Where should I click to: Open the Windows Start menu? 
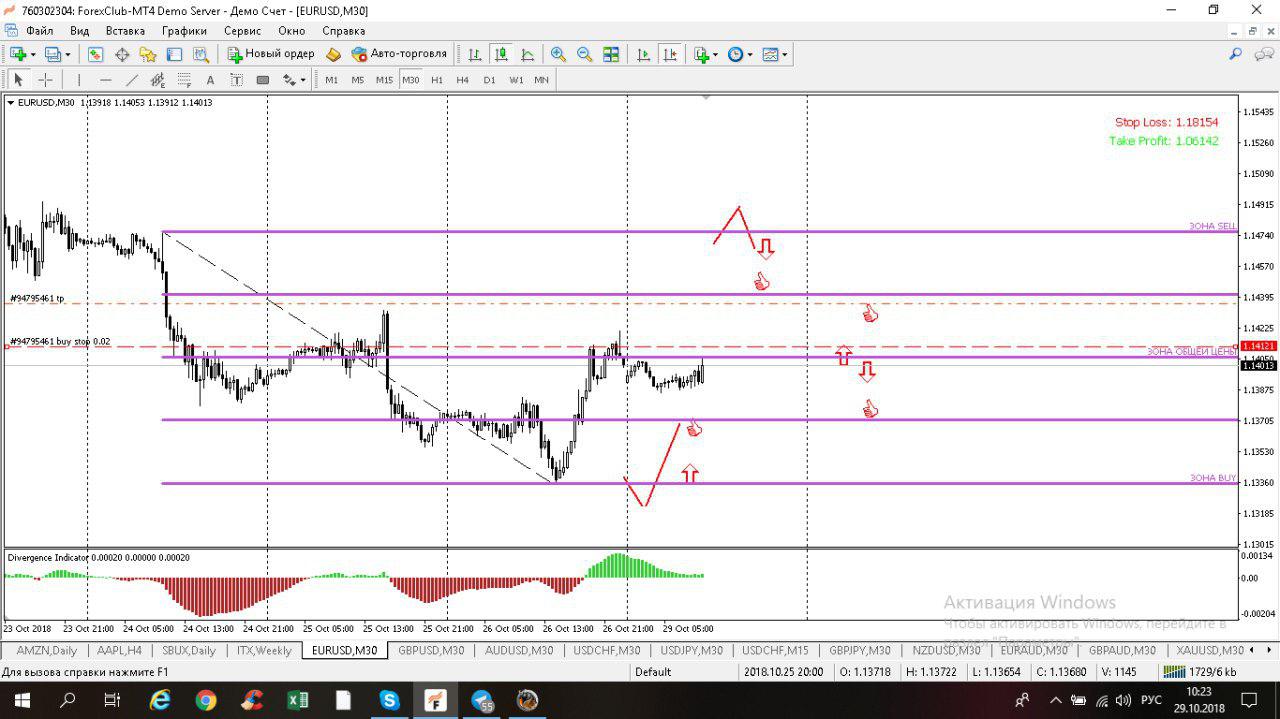point(22,700)
